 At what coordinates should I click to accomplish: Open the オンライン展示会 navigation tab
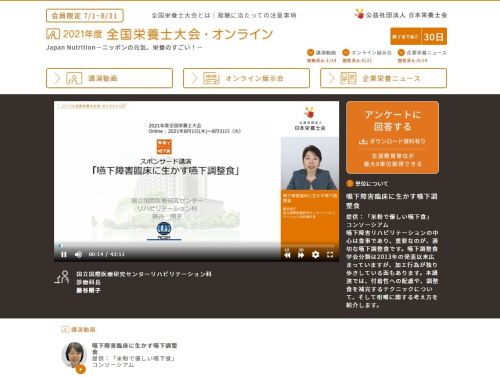[246, 78]
